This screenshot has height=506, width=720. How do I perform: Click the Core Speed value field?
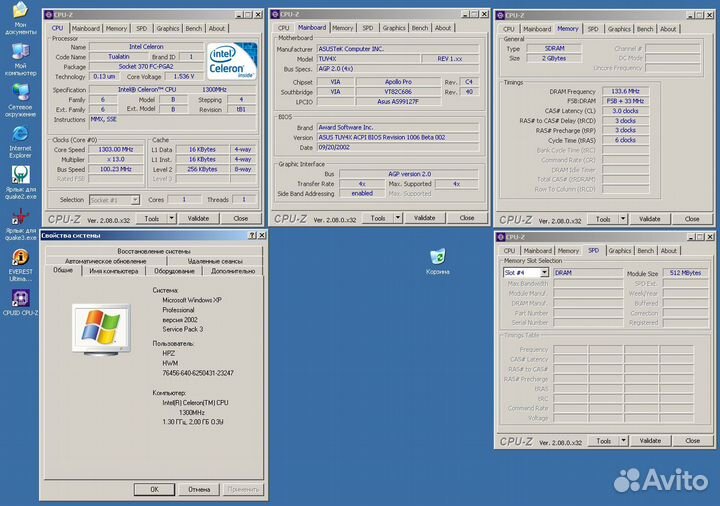pyautogui.click(x=117, y=149)
